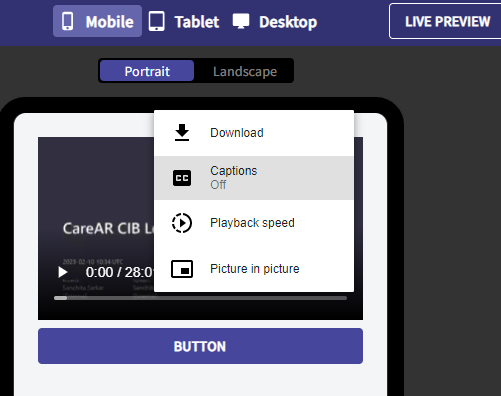Click the tablet device icon
Image resolution: width=501 pixels, height=396 pixels.
157,22
